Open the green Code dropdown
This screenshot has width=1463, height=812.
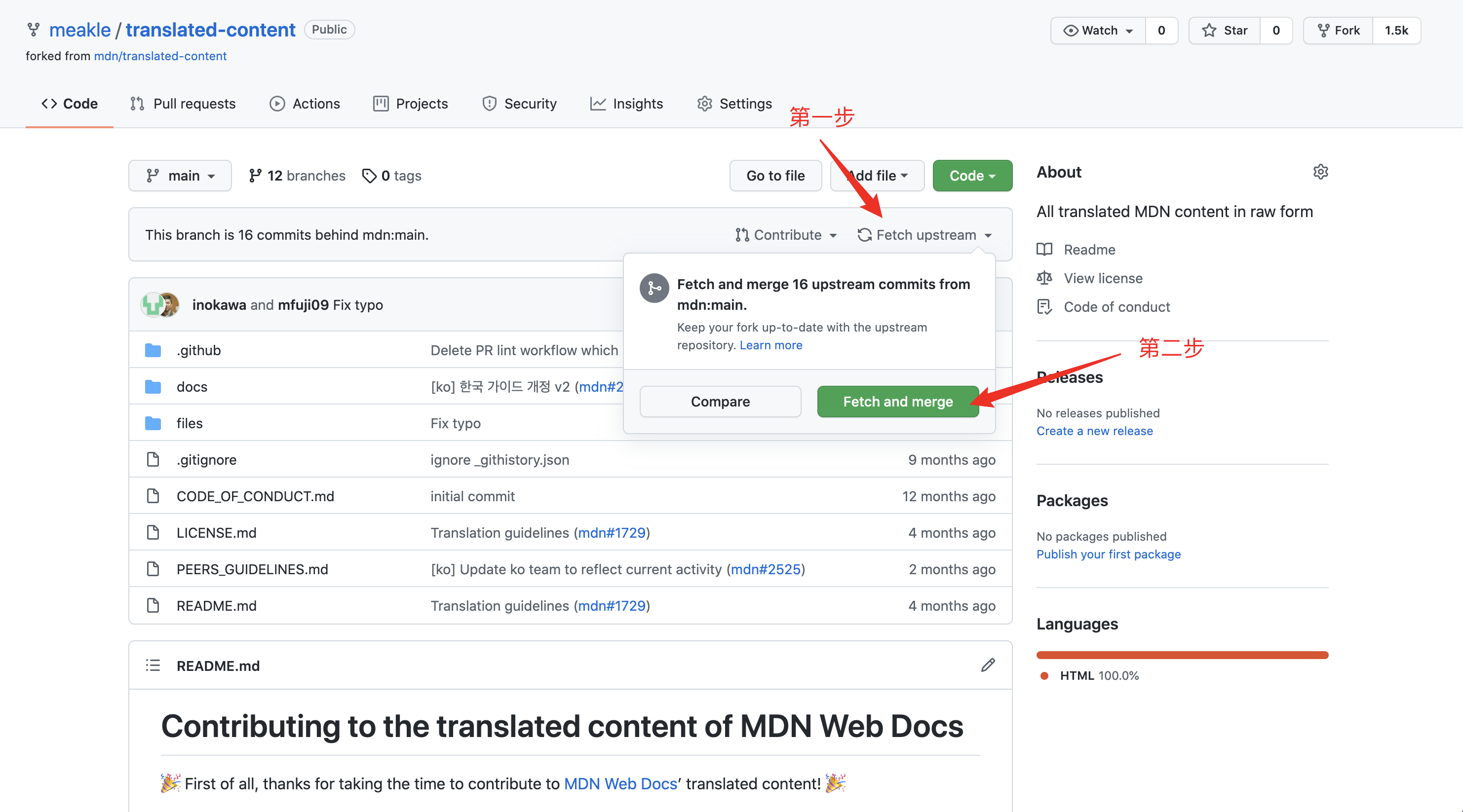(x=972, y=176)
